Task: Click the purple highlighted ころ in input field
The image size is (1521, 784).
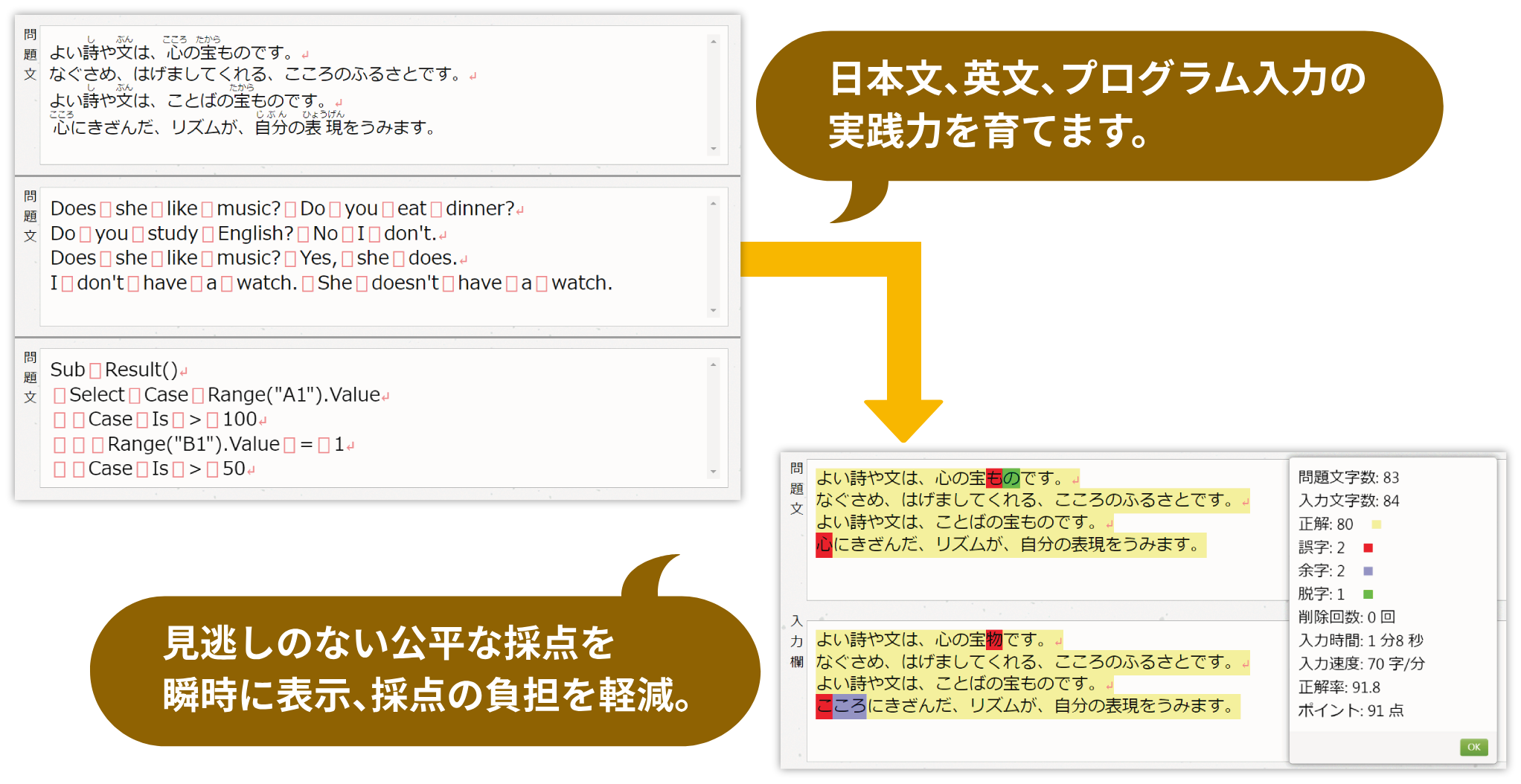Action: [850, 706]
